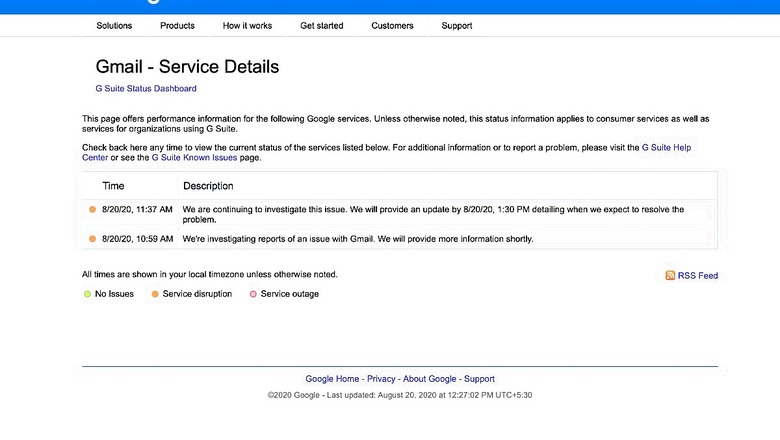
Task: Click the Description column header
Action: click(x=208, y=186)
